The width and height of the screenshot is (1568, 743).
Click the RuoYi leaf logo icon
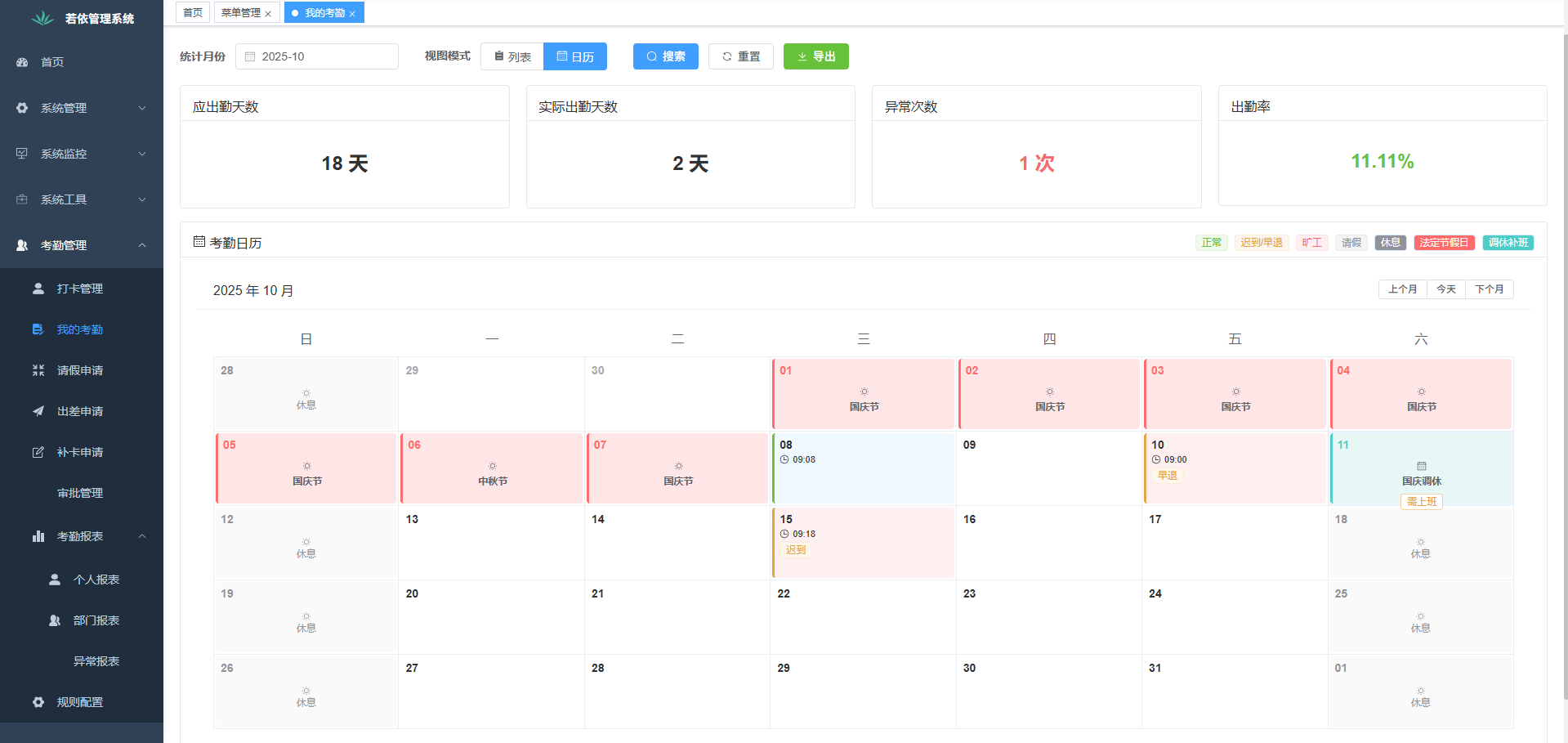click(42, 18)
